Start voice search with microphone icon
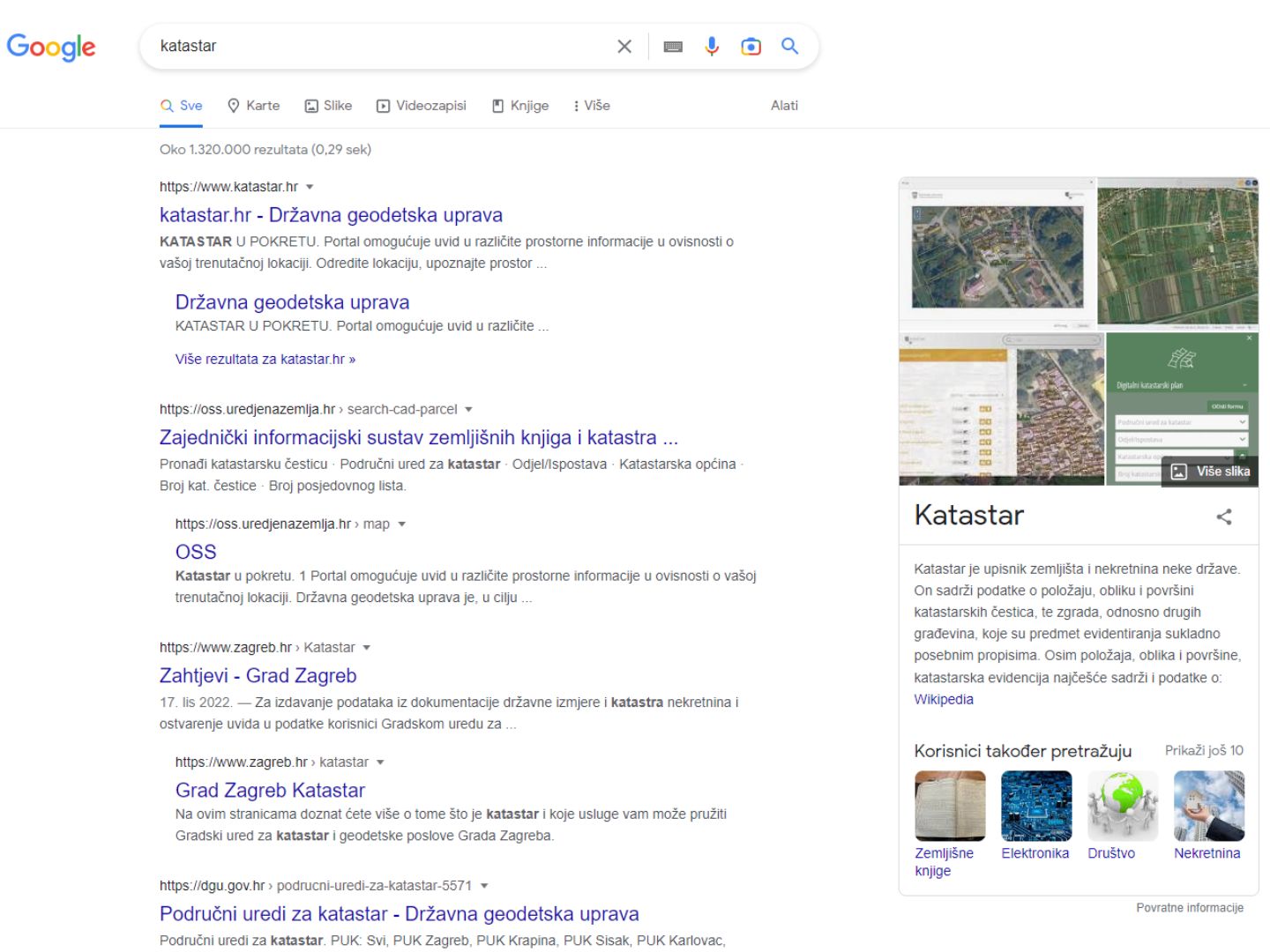The width and height of the screenshot is (1270, 952). click(x=712, y=47)
